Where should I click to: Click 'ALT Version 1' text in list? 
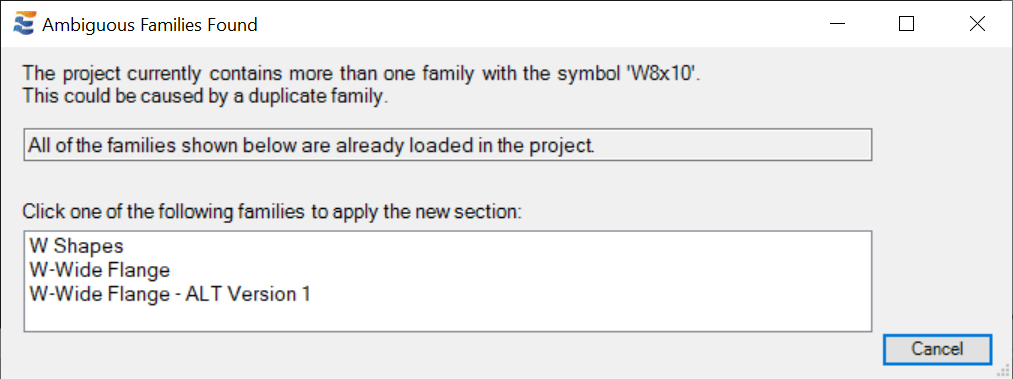(x=248, y=294)
